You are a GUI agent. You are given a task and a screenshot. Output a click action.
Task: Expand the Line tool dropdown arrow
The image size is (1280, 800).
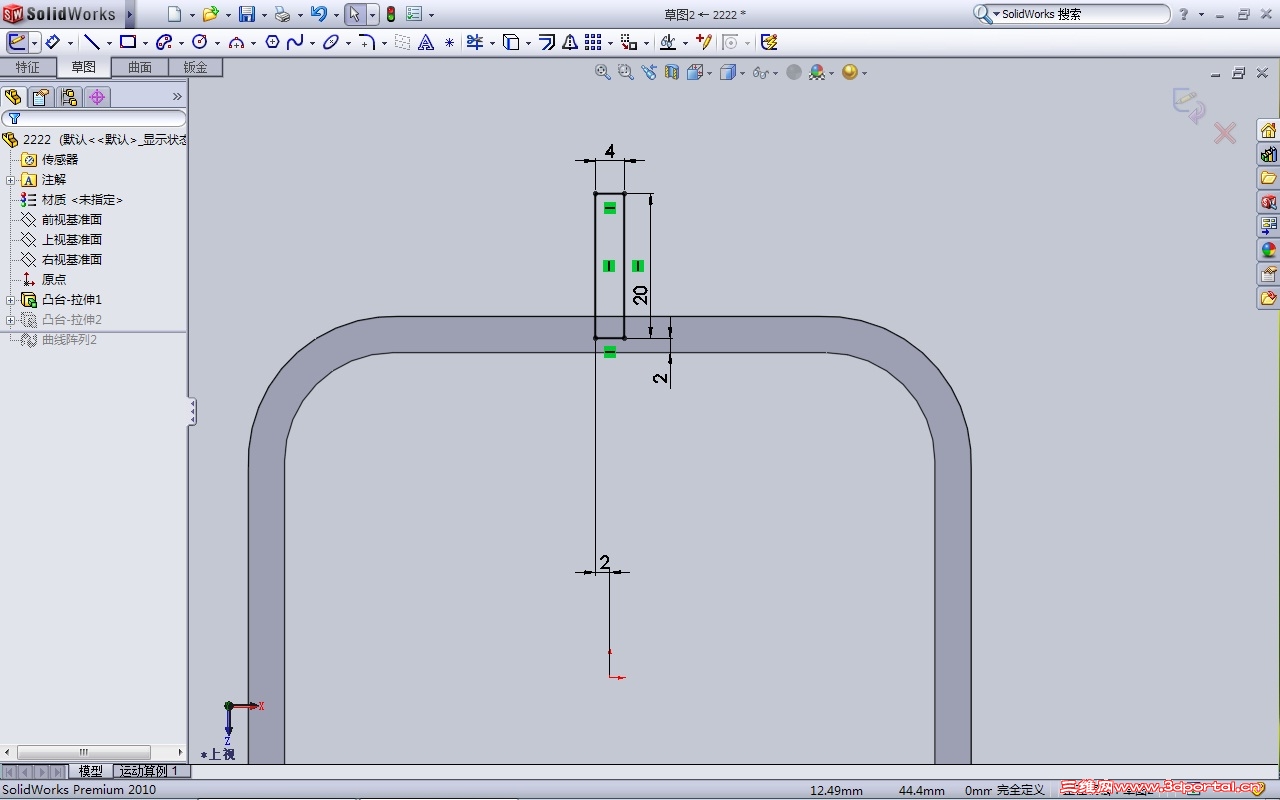tap(108, 43)
